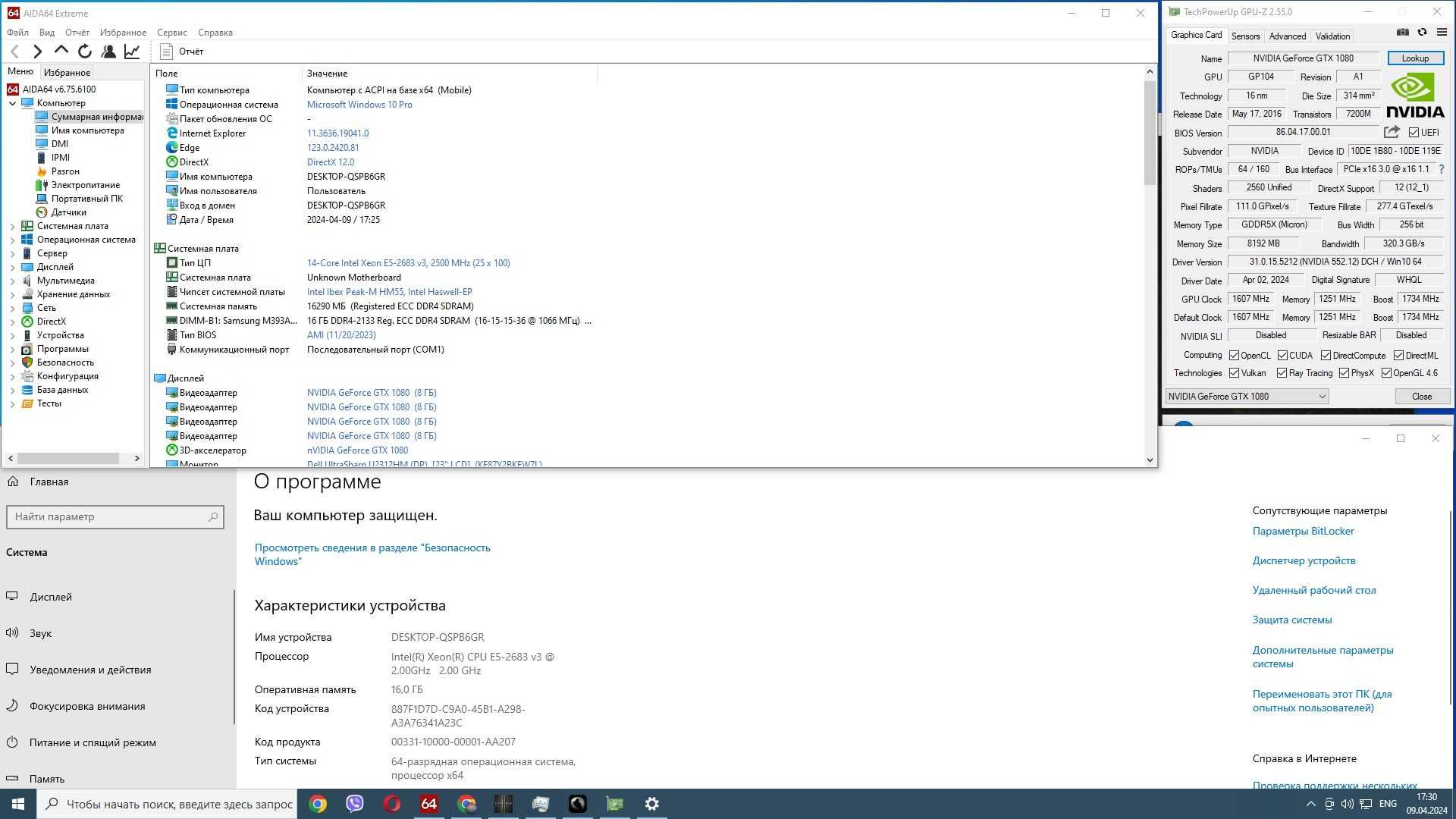Expand Хранение данных tree node

[x=12, y=294]
